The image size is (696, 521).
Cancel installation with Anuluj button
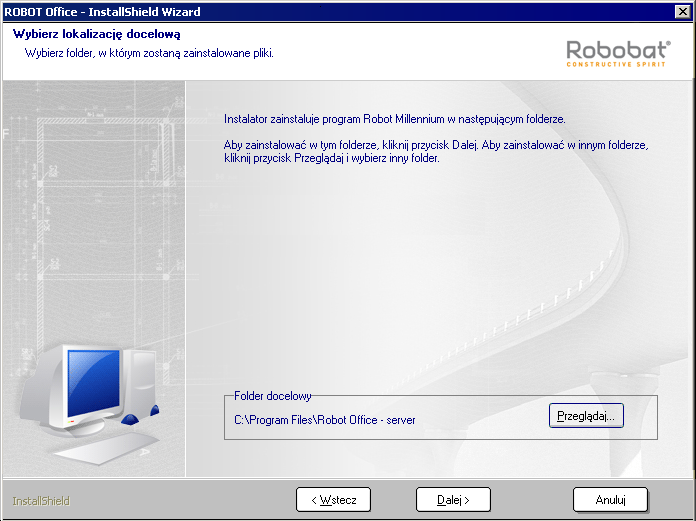pyautogui.click(x=610, y=500)
